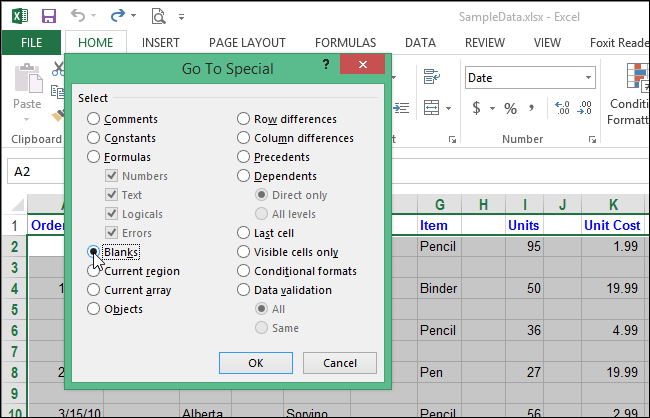Click the Go To Special help question mark
This screenshot has height=418, width=650.
pos(326,64)
